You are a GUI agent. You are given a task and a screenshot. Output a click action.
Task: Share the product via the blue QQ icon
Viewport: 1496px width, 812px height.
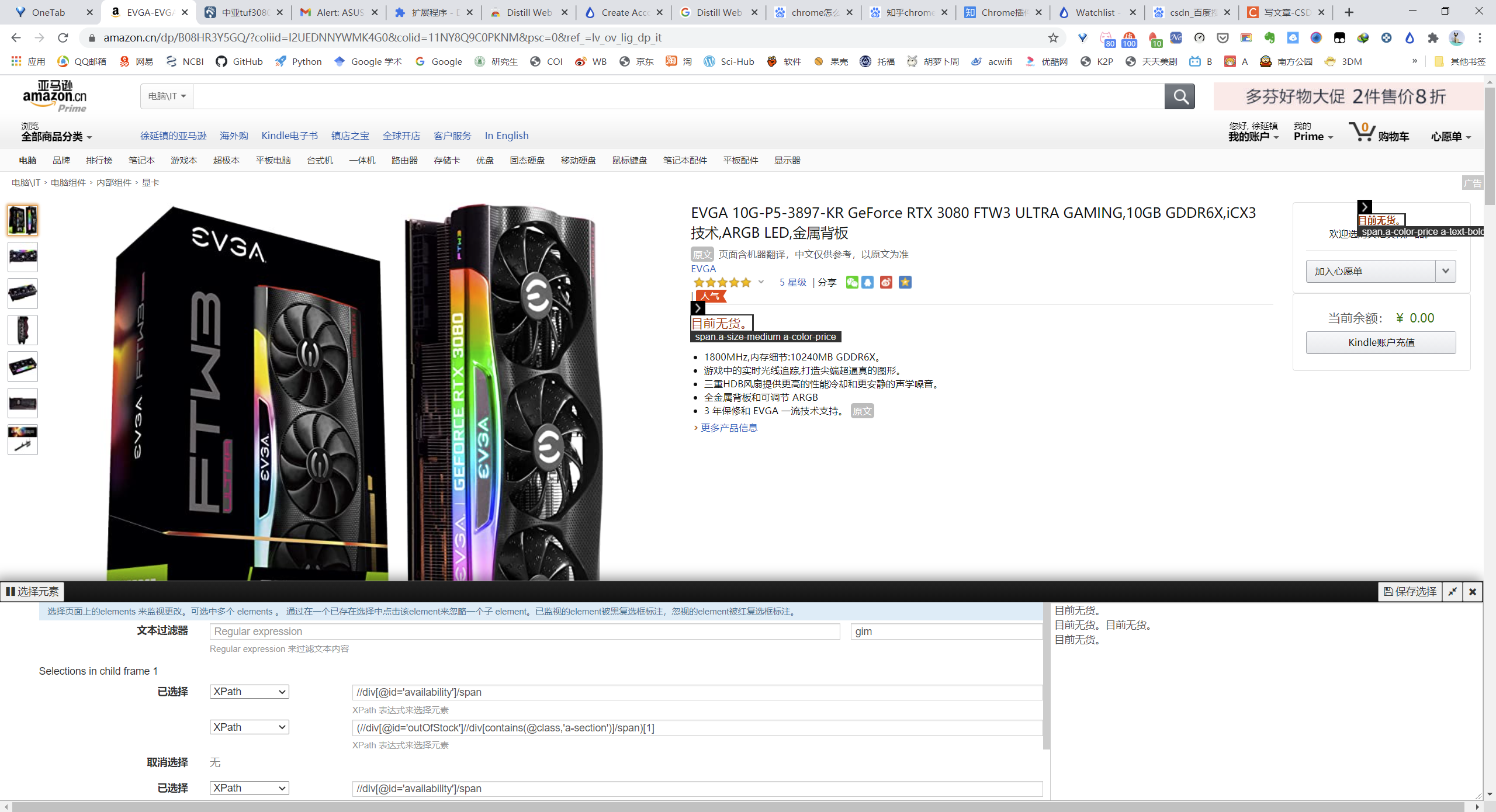tap(868, 282)
